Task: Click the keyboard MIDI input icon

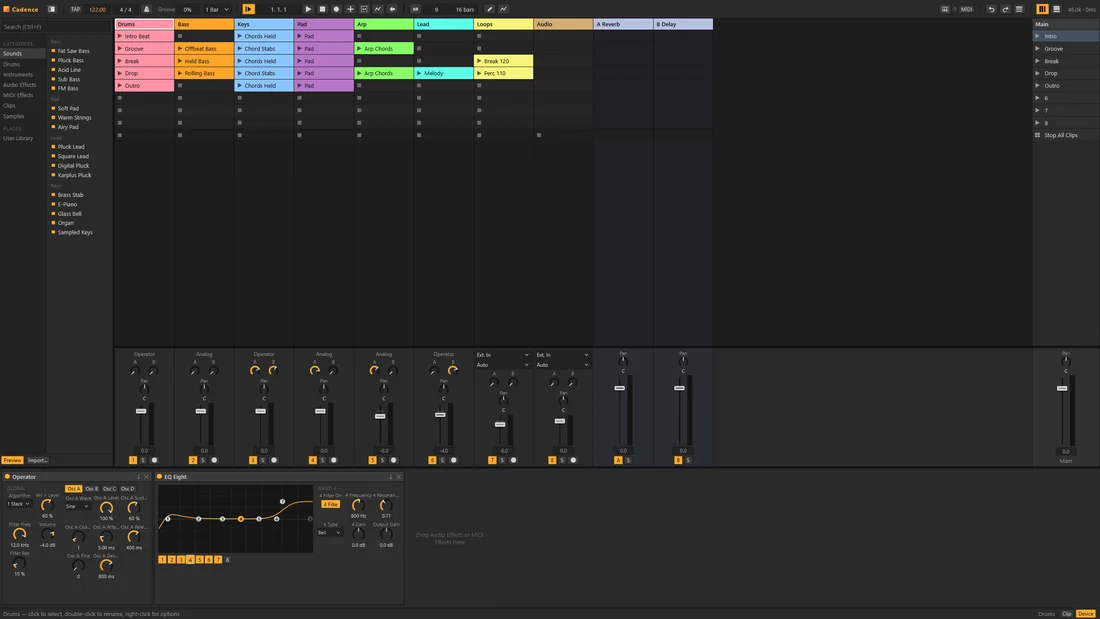Action: point(945,9)
